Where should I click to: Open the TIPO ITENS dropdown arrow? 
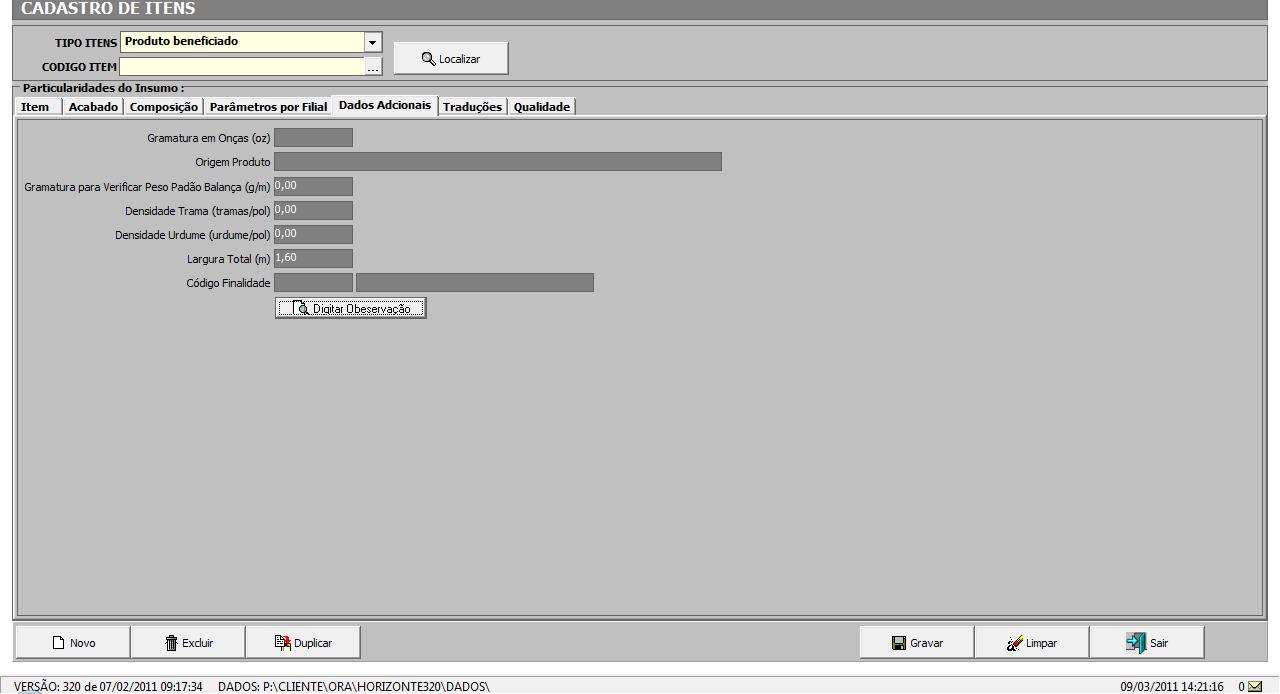click(x=373, y=42)
